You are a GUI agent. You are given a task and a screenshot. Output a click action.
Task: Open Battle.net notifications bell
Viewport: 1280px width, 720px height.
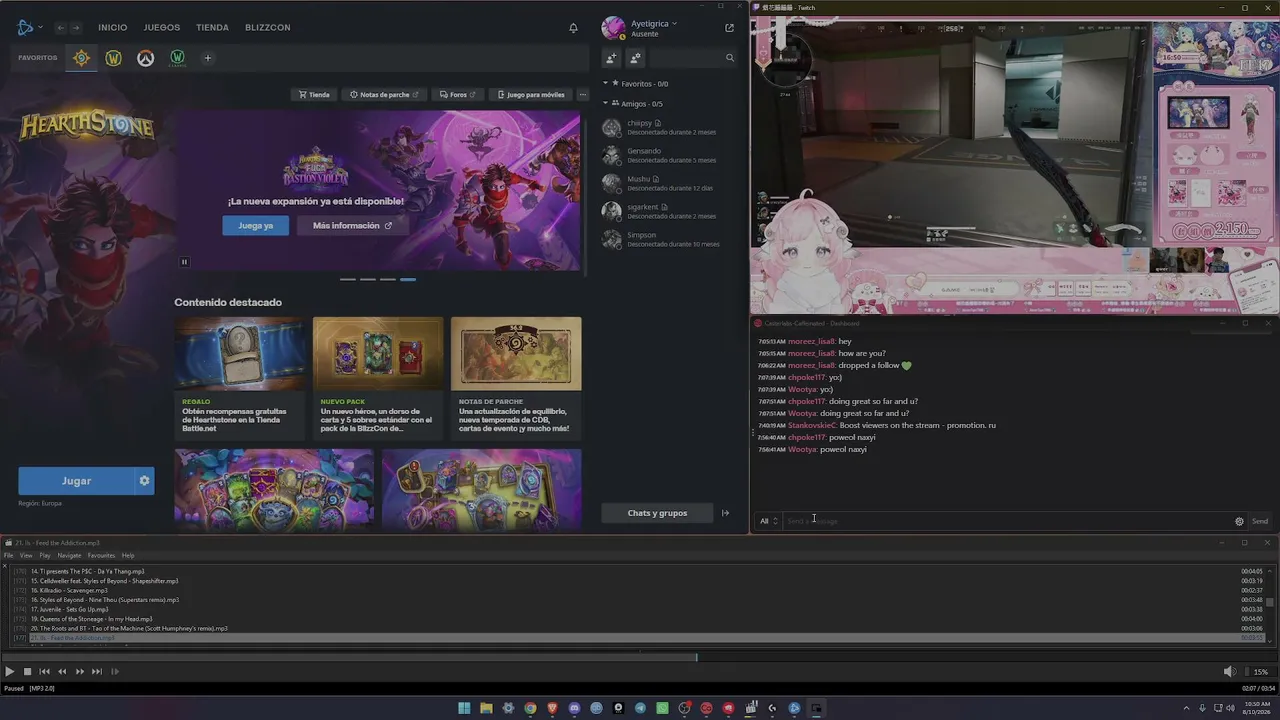[573, 28]
